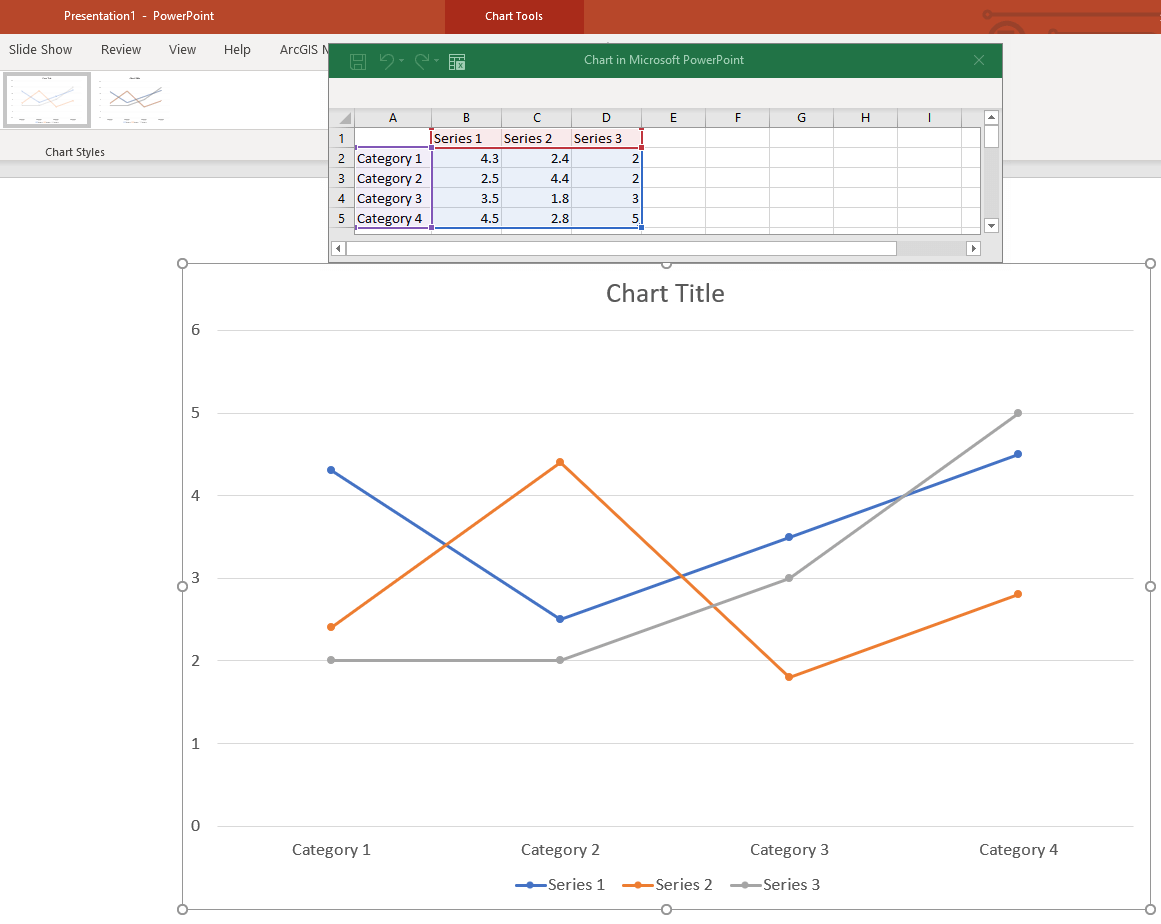Open the View ribbon tab
Screen dimensions: 1161x924
click(182, 49)
